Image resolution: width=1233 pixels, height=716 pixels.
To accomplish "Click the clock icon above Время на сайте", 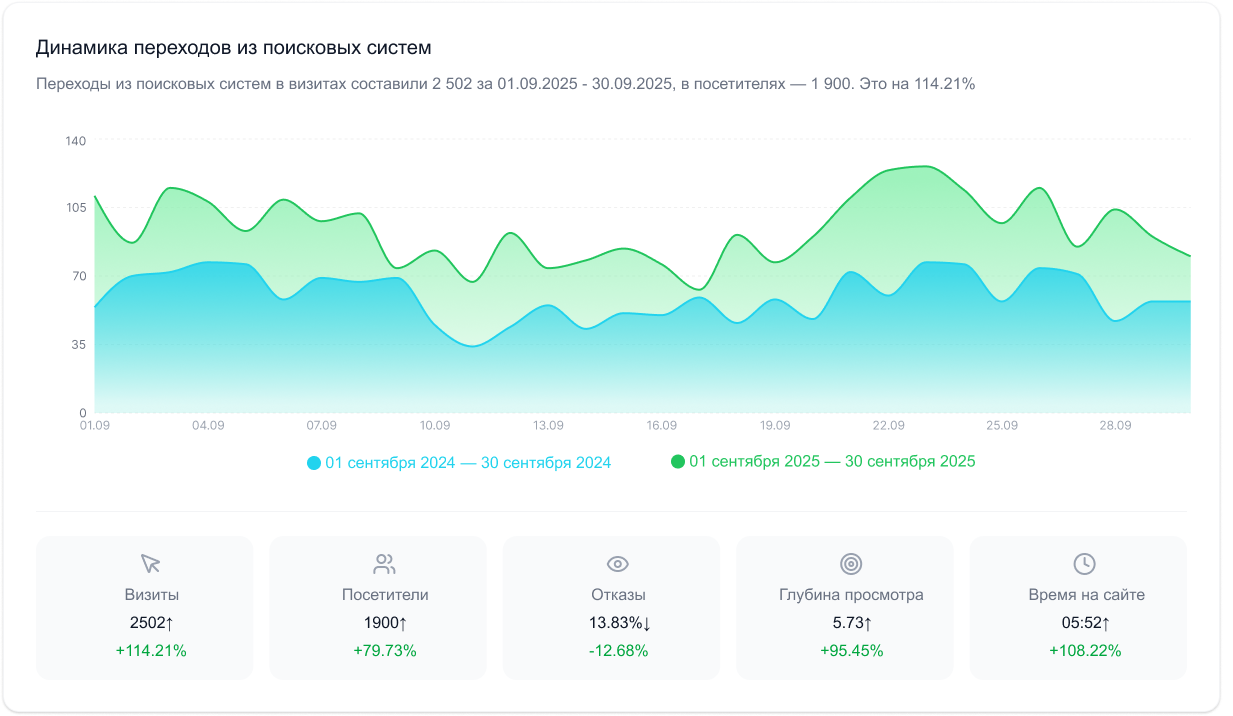I will (x=1084, y=563).
